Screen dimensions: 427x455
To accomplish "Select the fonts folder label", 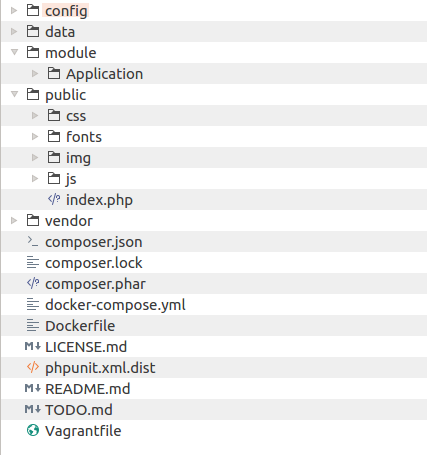I will click(84, 137).
